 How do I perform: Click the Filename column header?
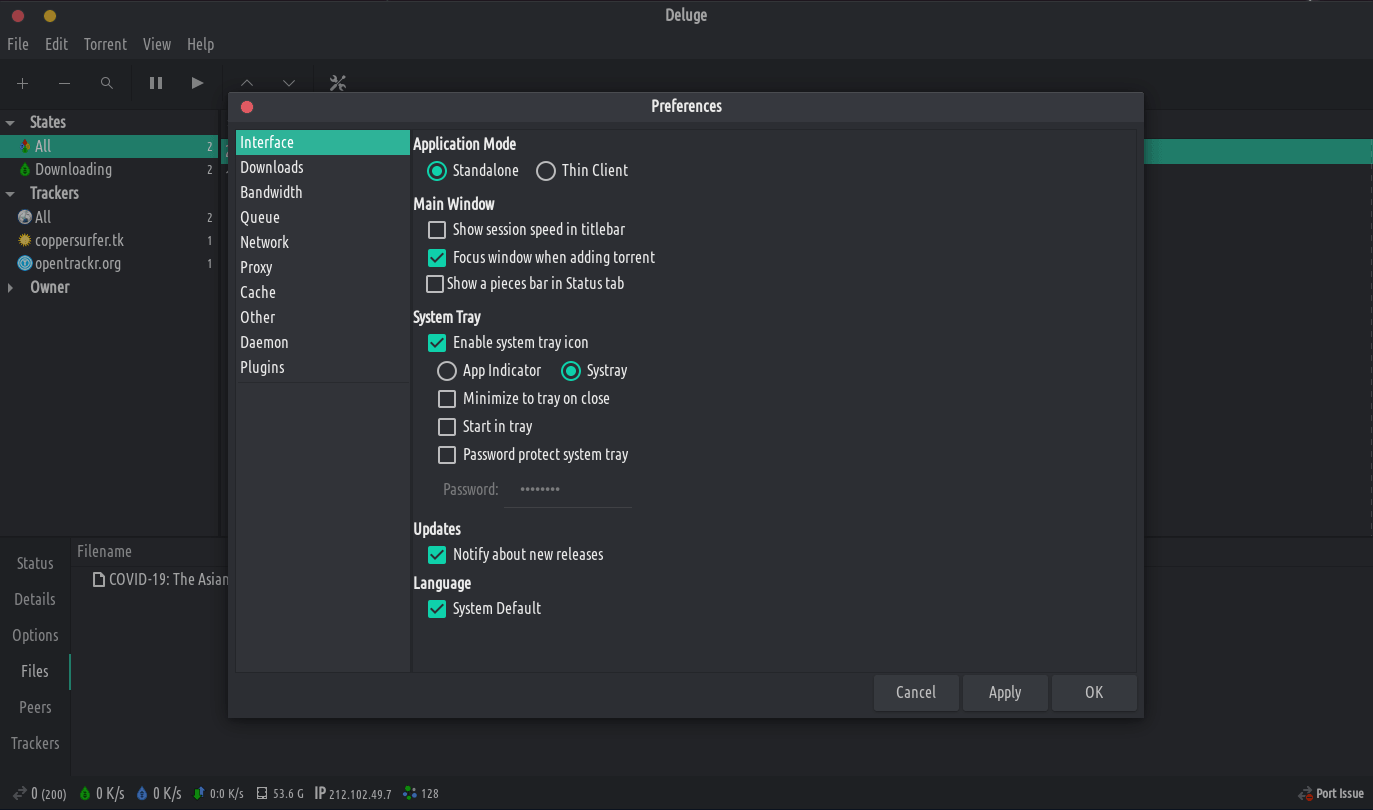coord(104,552)
